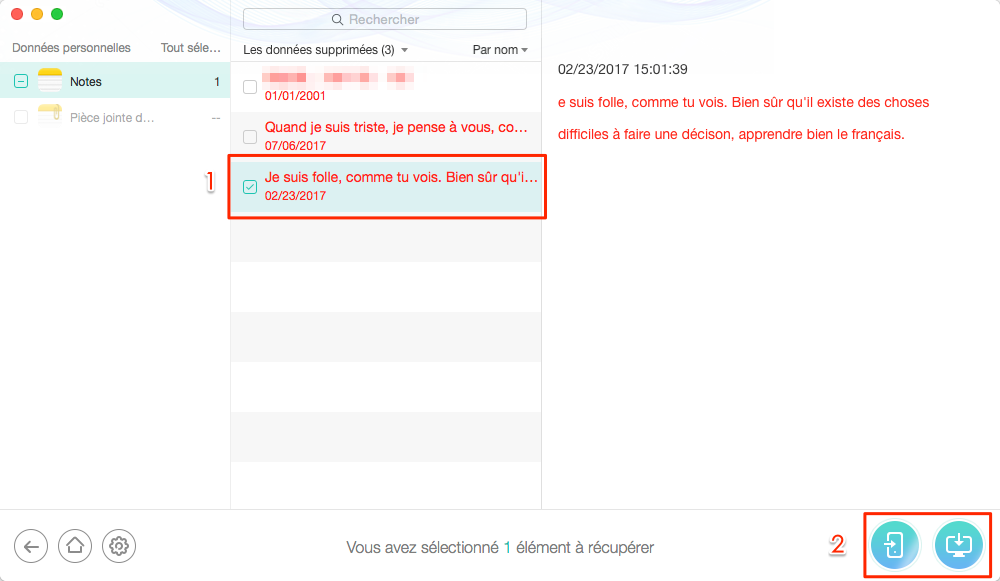Select the Notes category row

(115, 81)
